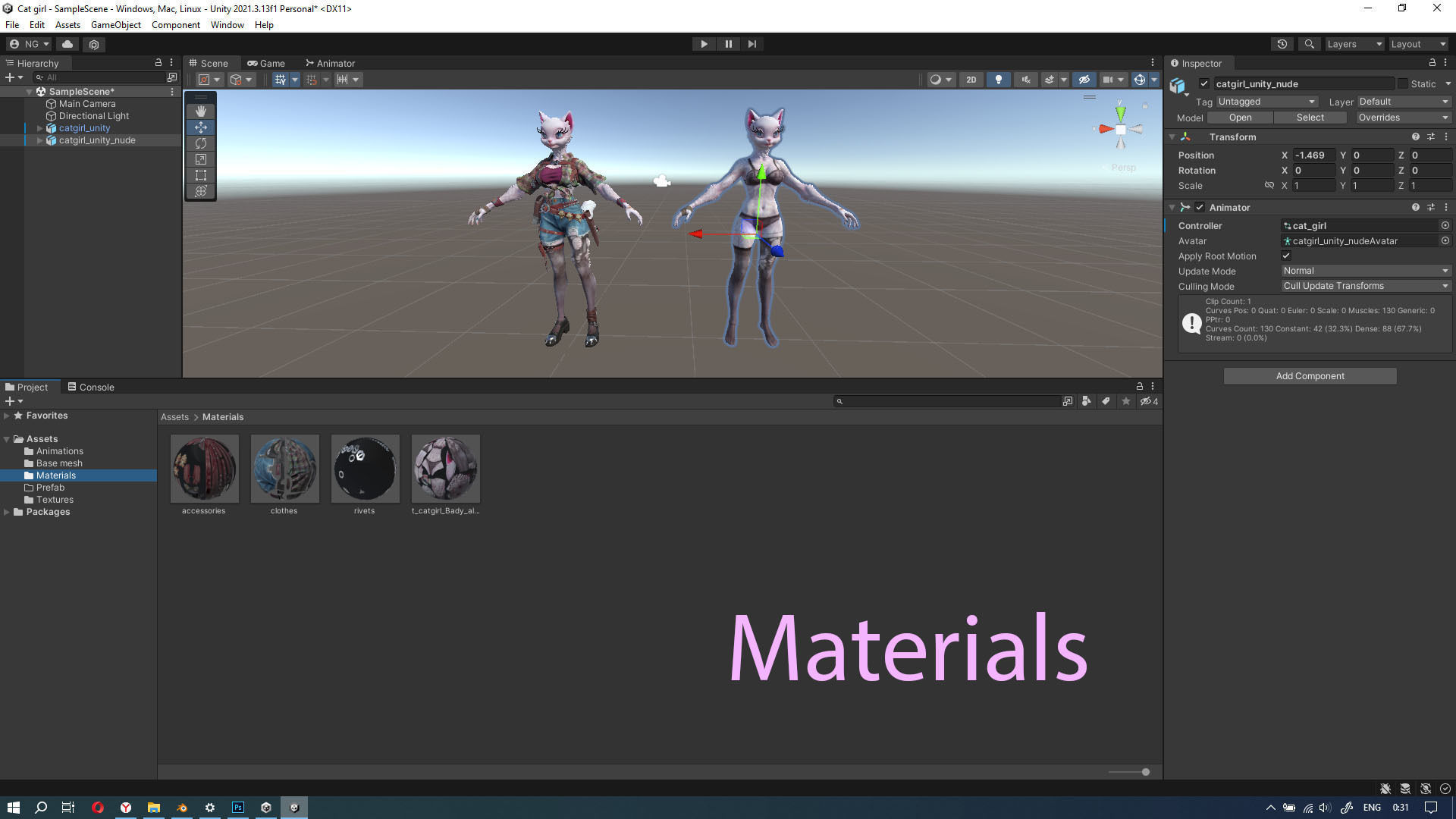Viewport: 1456px width, 819px height.
Task: Select the Rect transform tool
Action: (201, 175)
